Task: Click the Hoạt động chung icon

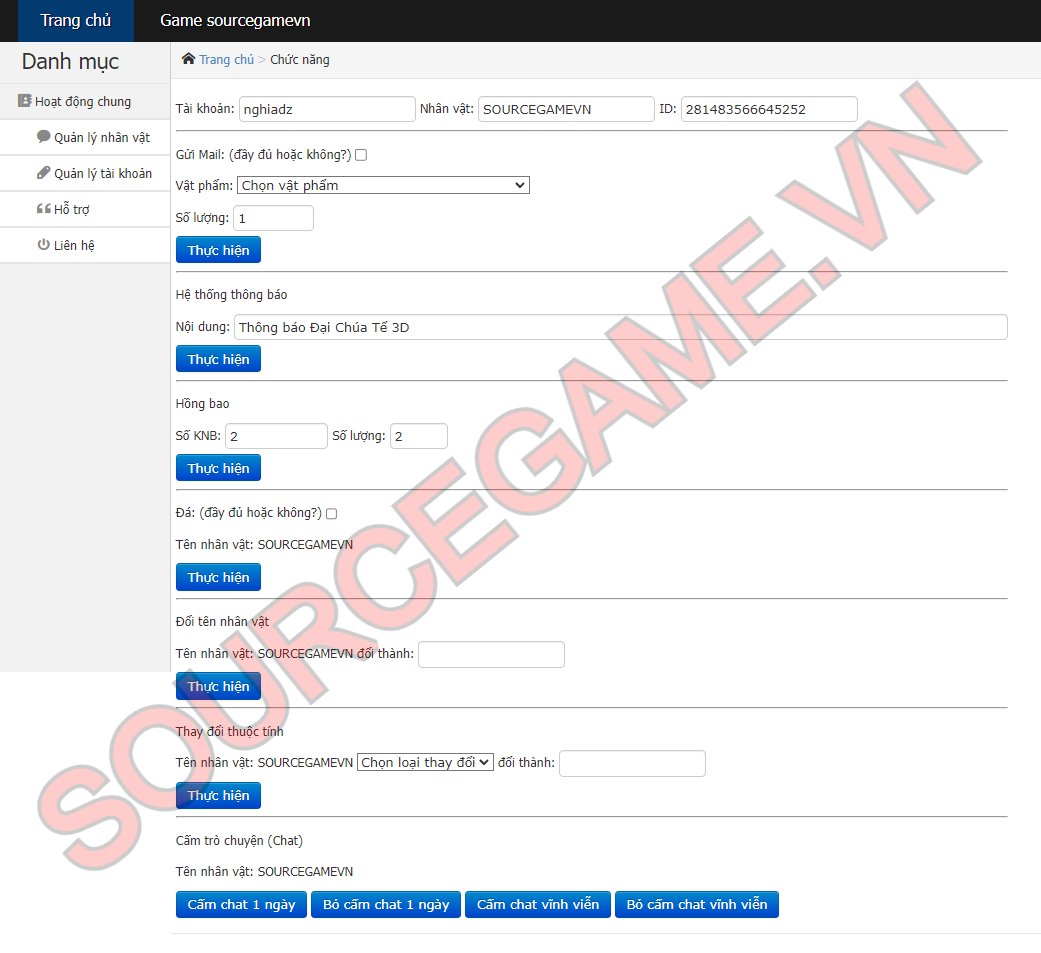Action: (x=25, y=101)
